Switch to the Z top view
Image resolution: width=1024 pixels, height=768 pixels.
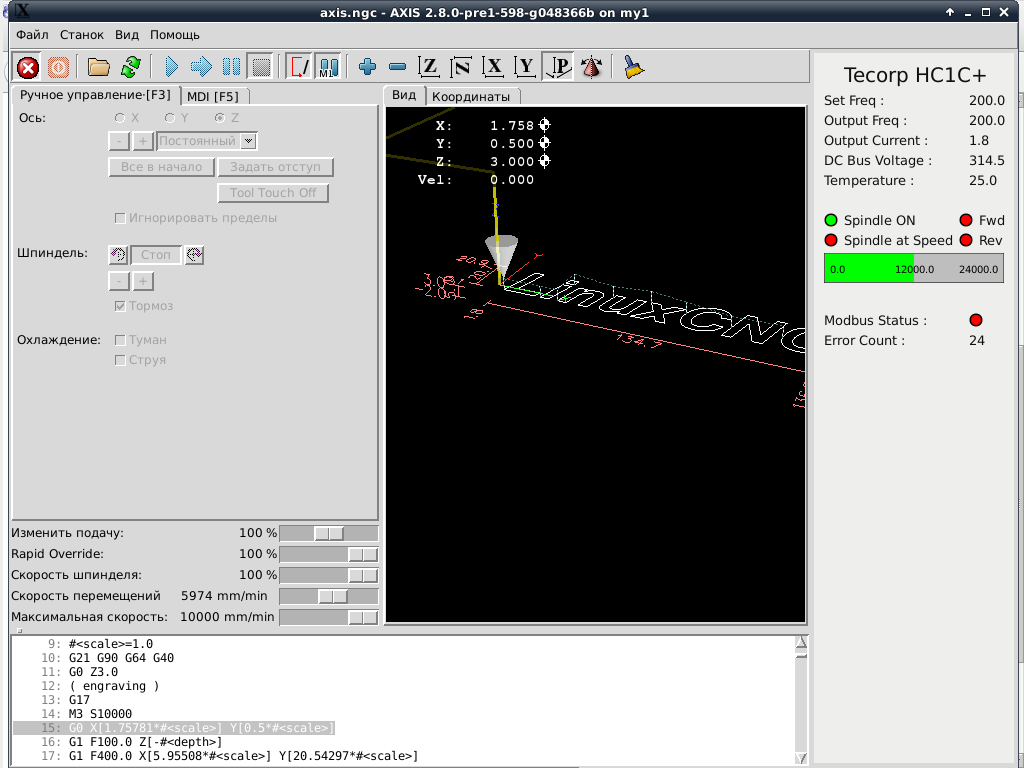tap(429, 67)
